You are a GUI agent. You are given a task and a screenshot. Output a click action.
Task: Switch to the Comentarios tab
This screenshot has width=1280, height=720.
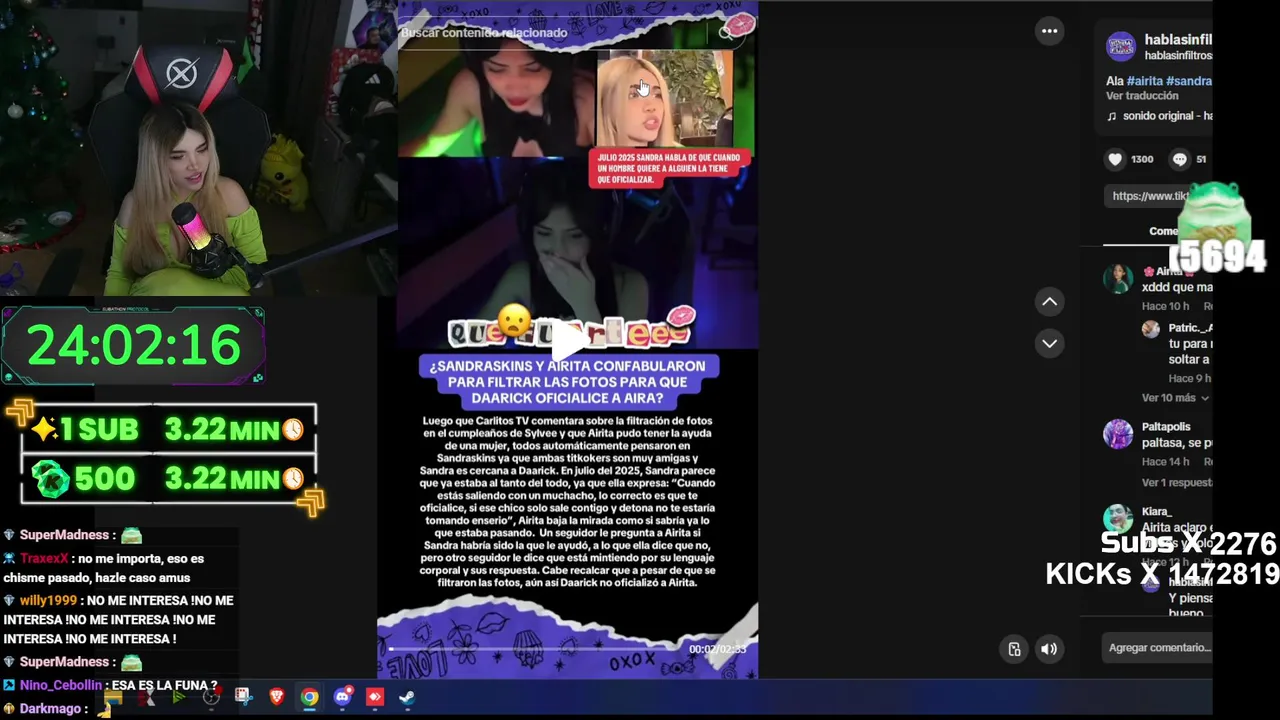click(x=1163, y=231)
